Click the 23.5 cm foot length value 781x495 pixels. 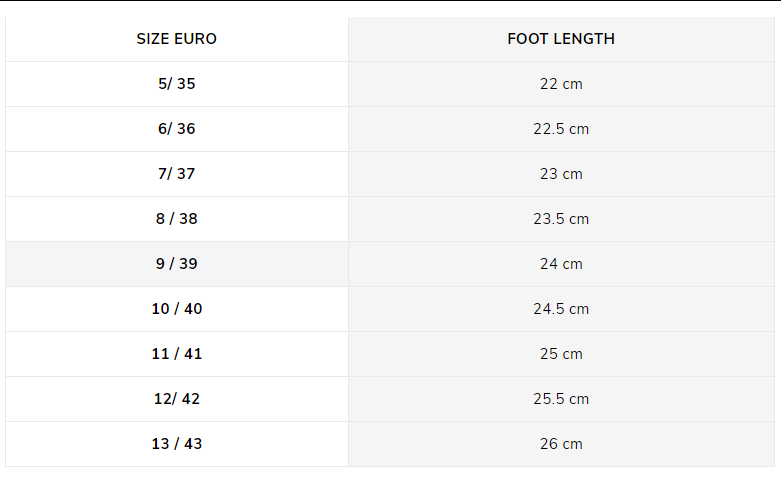coord(561,219)
